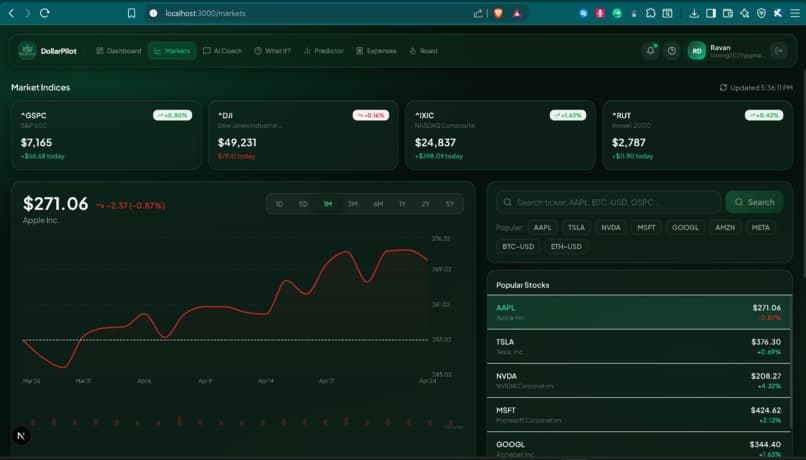The height and width of the screenshot is (460, 806).
Task: Click the browser back arrow
Action: (11, 13)
